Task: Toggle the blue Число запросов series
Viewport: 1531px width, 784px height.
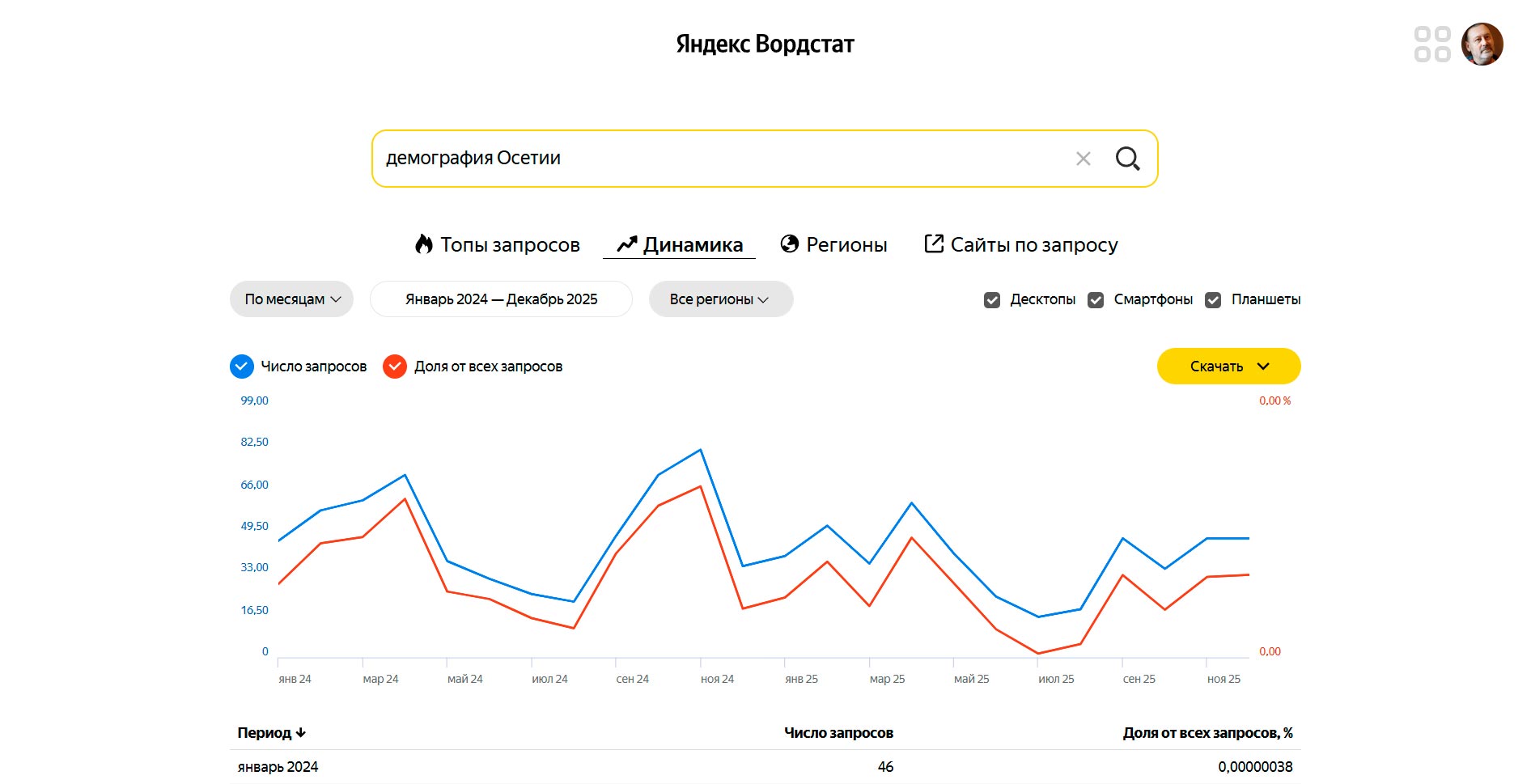Action: click(242, 367)
